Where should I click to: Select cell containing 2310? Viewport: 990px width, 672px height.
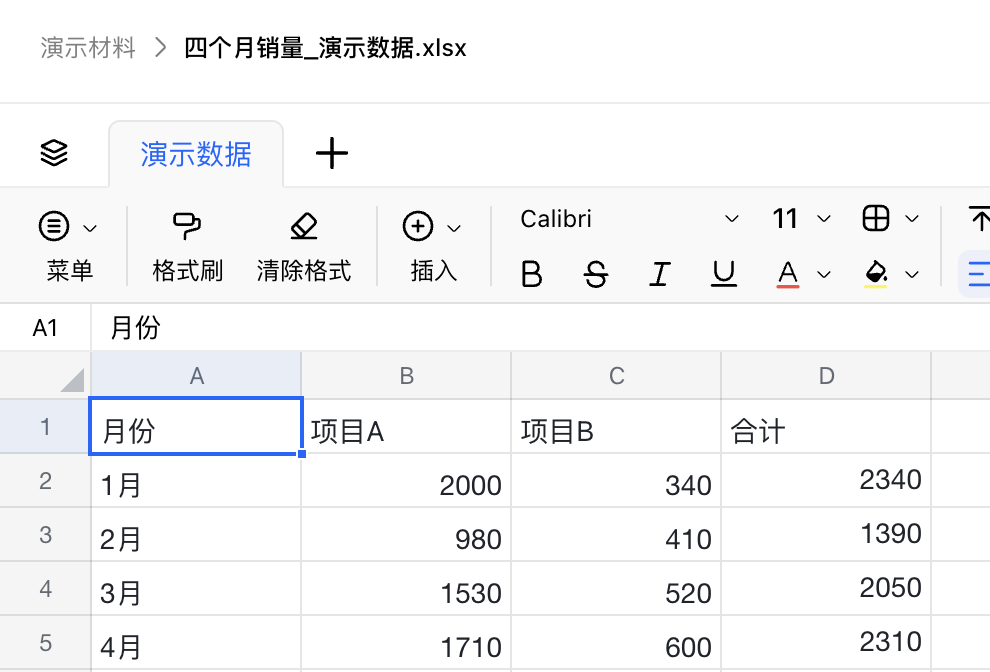(826, 643)
